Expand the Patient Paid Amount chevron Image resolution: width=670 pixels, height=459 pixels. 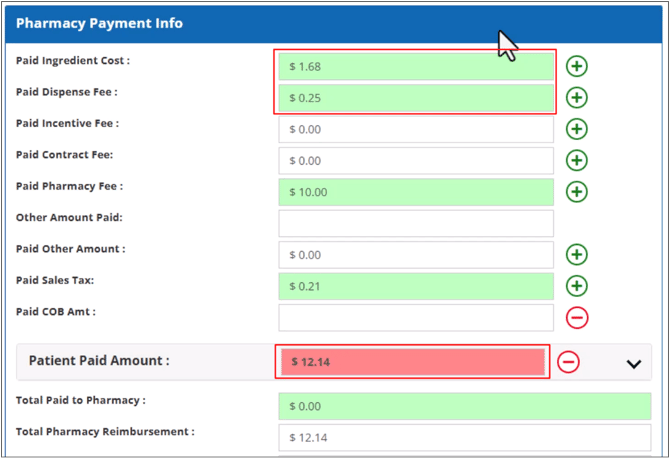[x=633, y=363]
